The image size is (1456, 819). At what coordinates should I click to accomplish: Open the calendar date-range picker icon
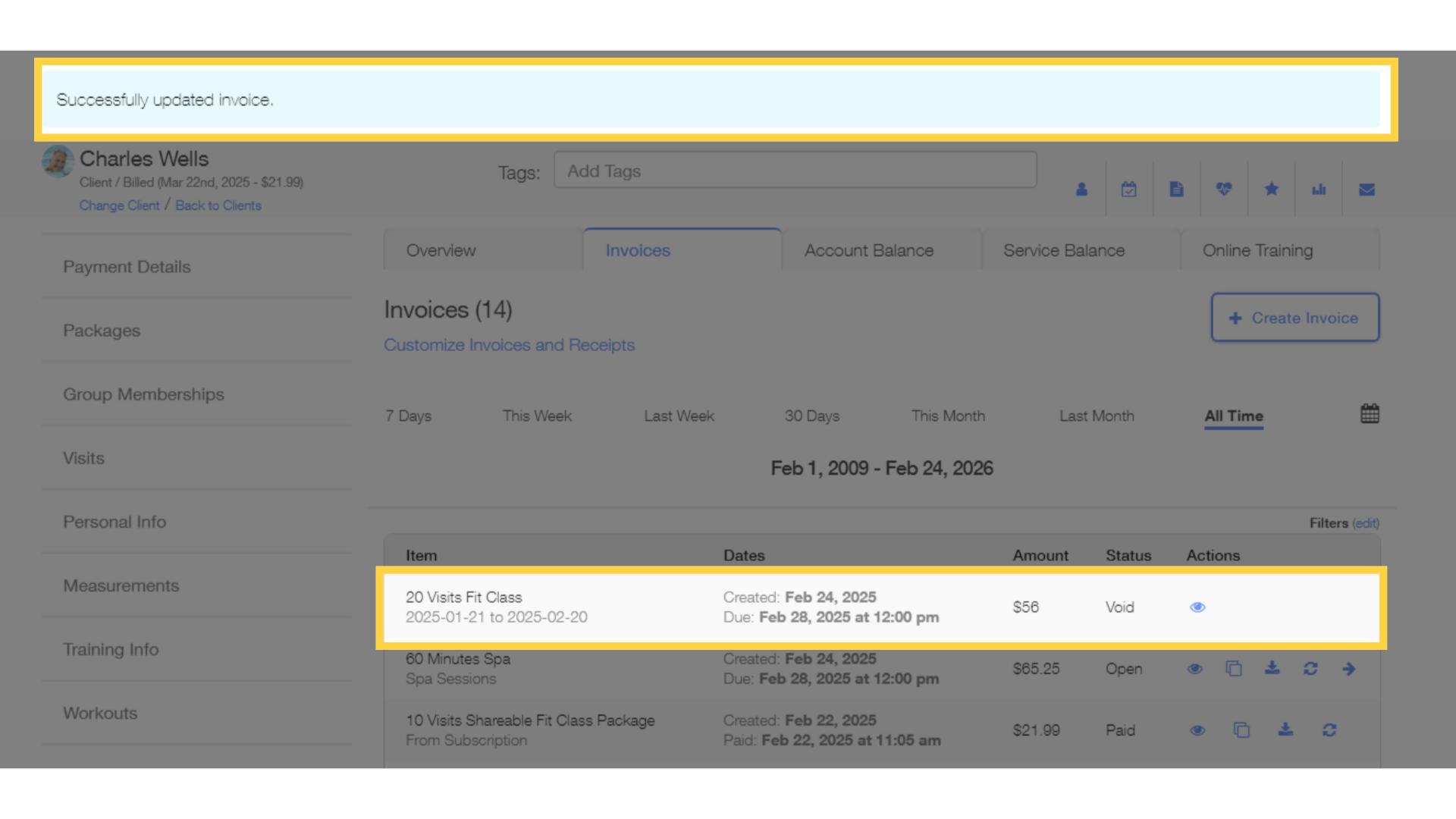(x=1370, y=413)
